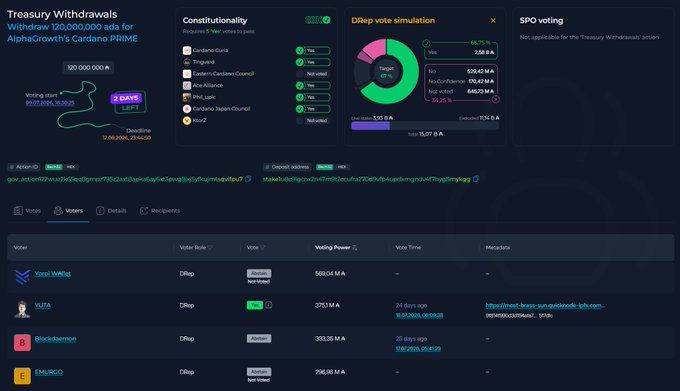Switch Deposit address format to HEX
This screenshot has height=391, width=680.
pos(342,167)
